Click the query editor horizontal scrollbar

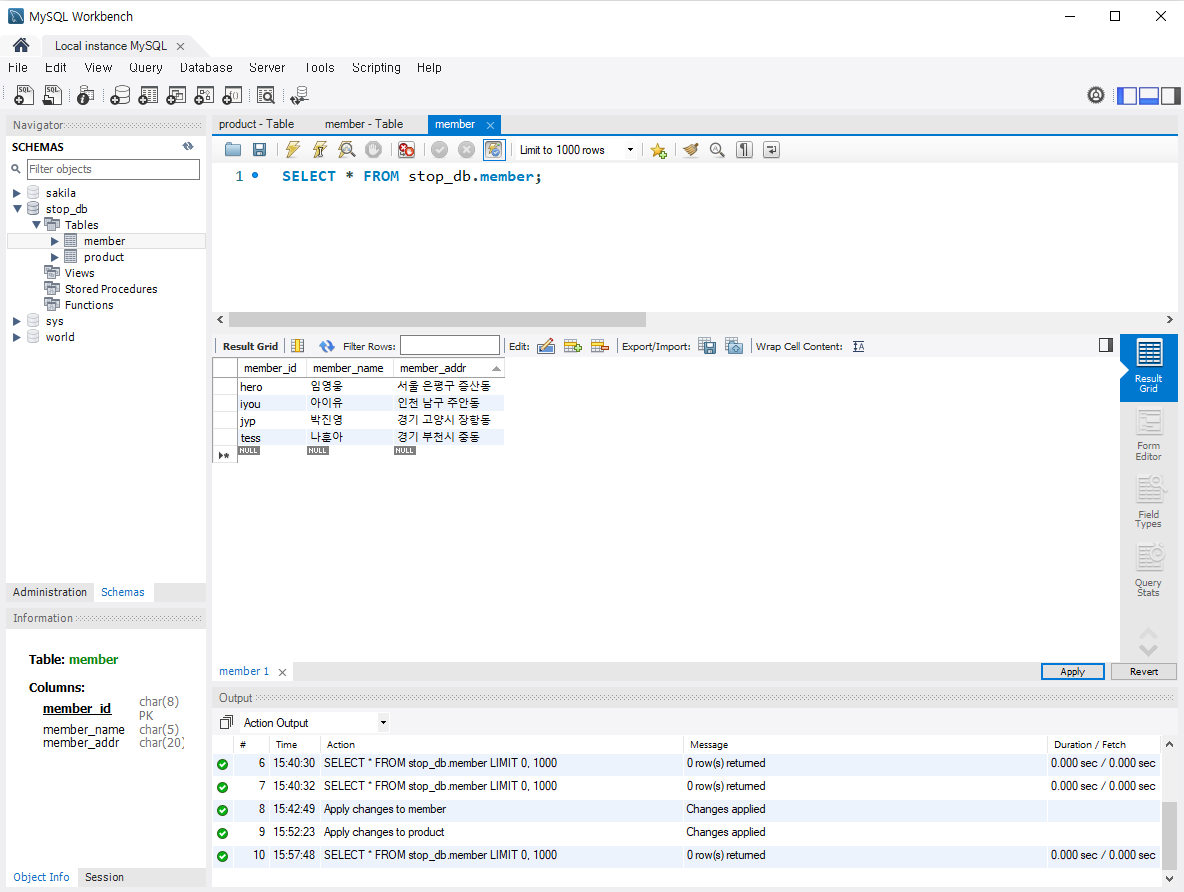click(437, 319)
